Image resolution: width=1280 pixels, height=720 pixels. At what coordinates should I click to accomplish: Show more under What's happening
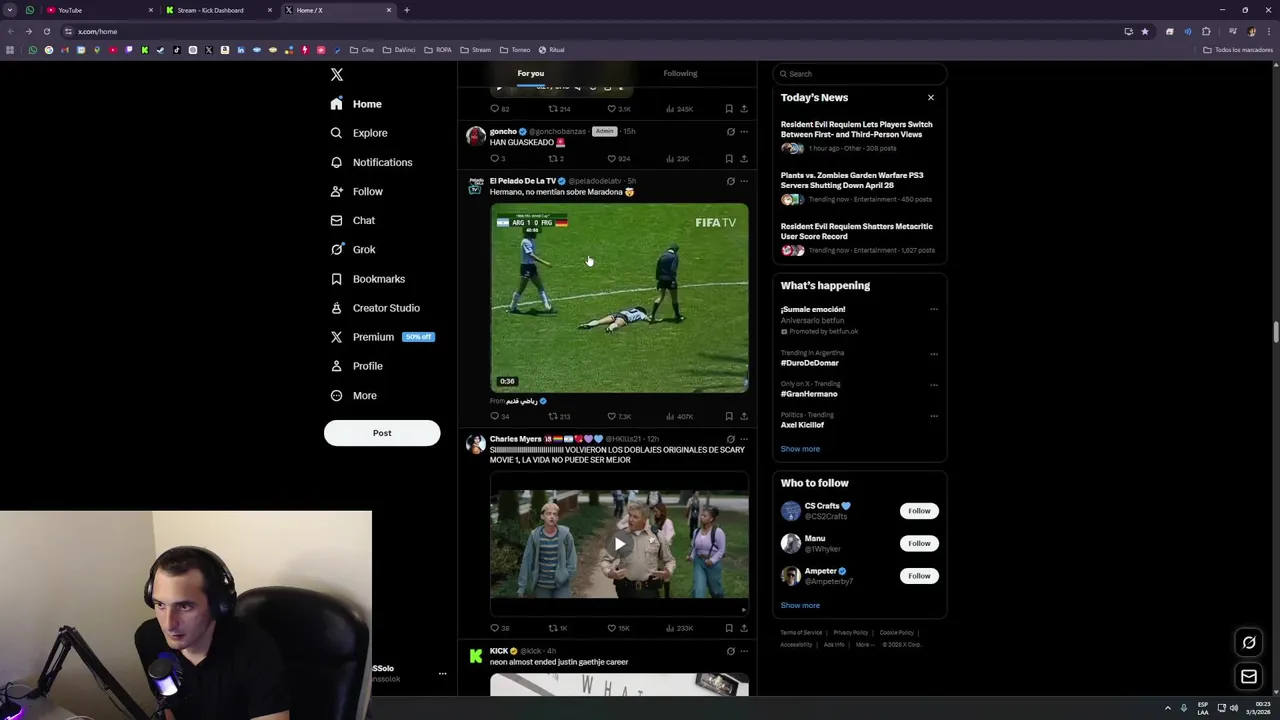pyautogui.click(x=800, y=449)
